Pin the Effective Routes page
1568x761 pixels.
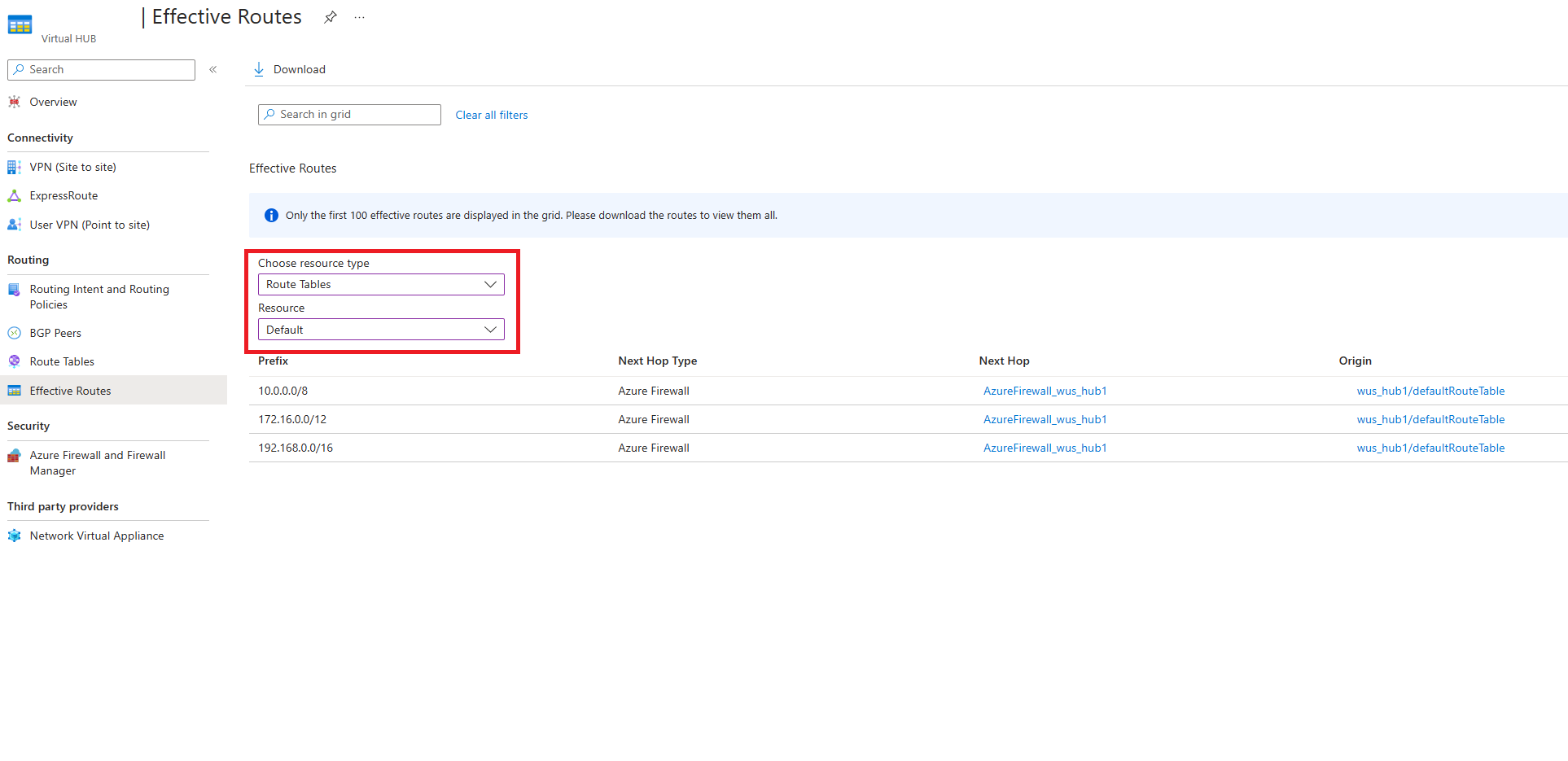pos(330,16)
